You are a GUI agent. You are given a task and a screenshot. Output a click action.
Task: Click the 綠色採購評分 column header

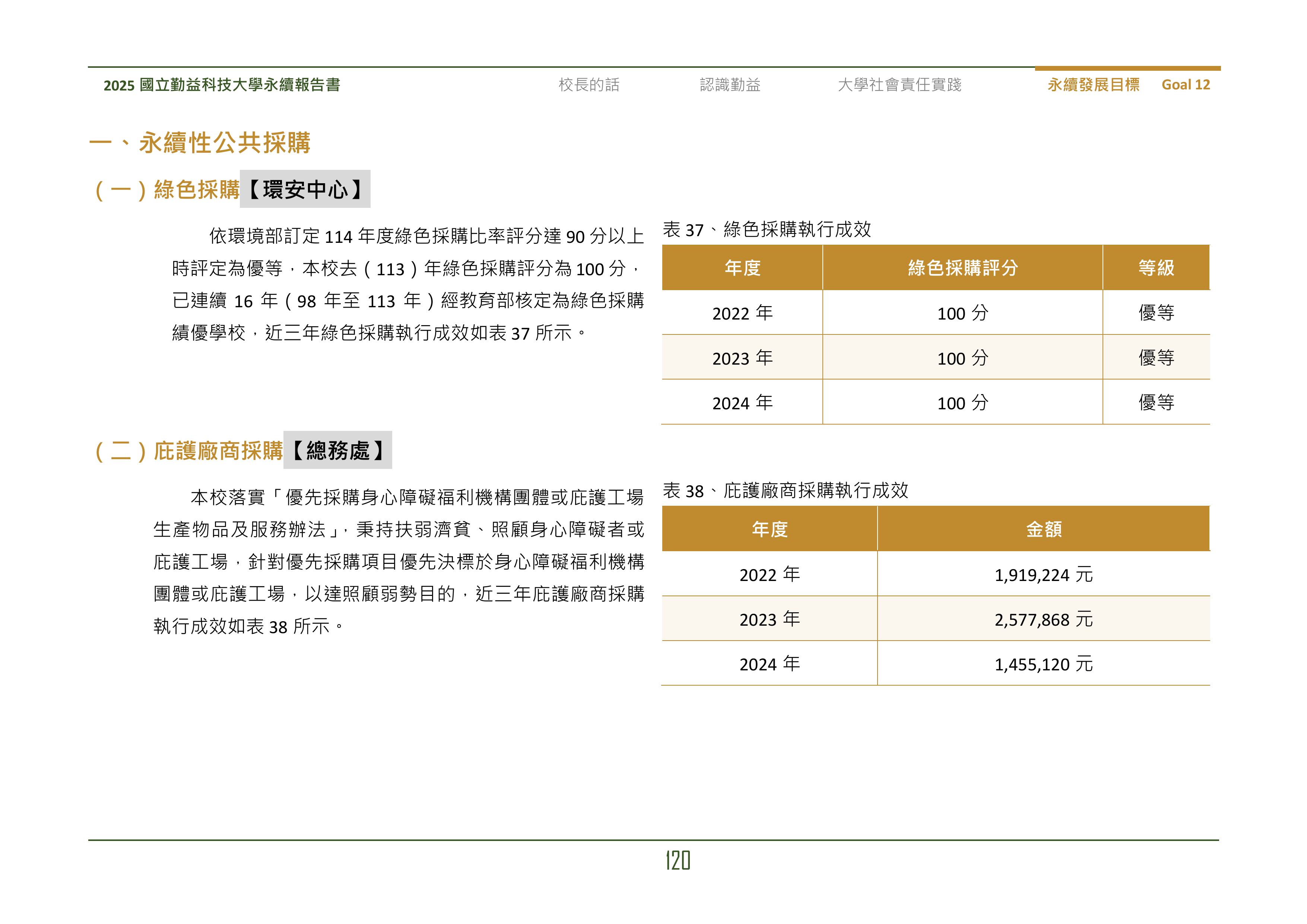pos(962,267)
